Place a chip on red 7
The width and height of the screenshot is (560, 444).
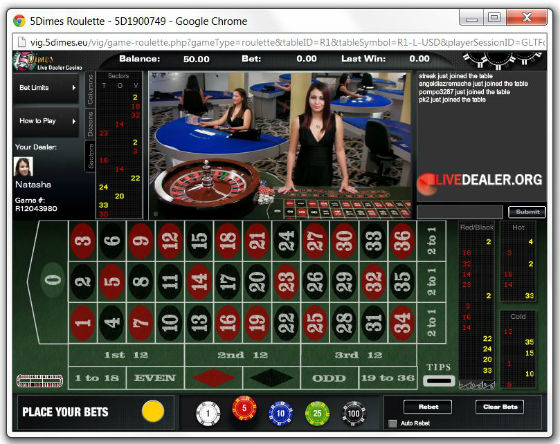point(141,323)
